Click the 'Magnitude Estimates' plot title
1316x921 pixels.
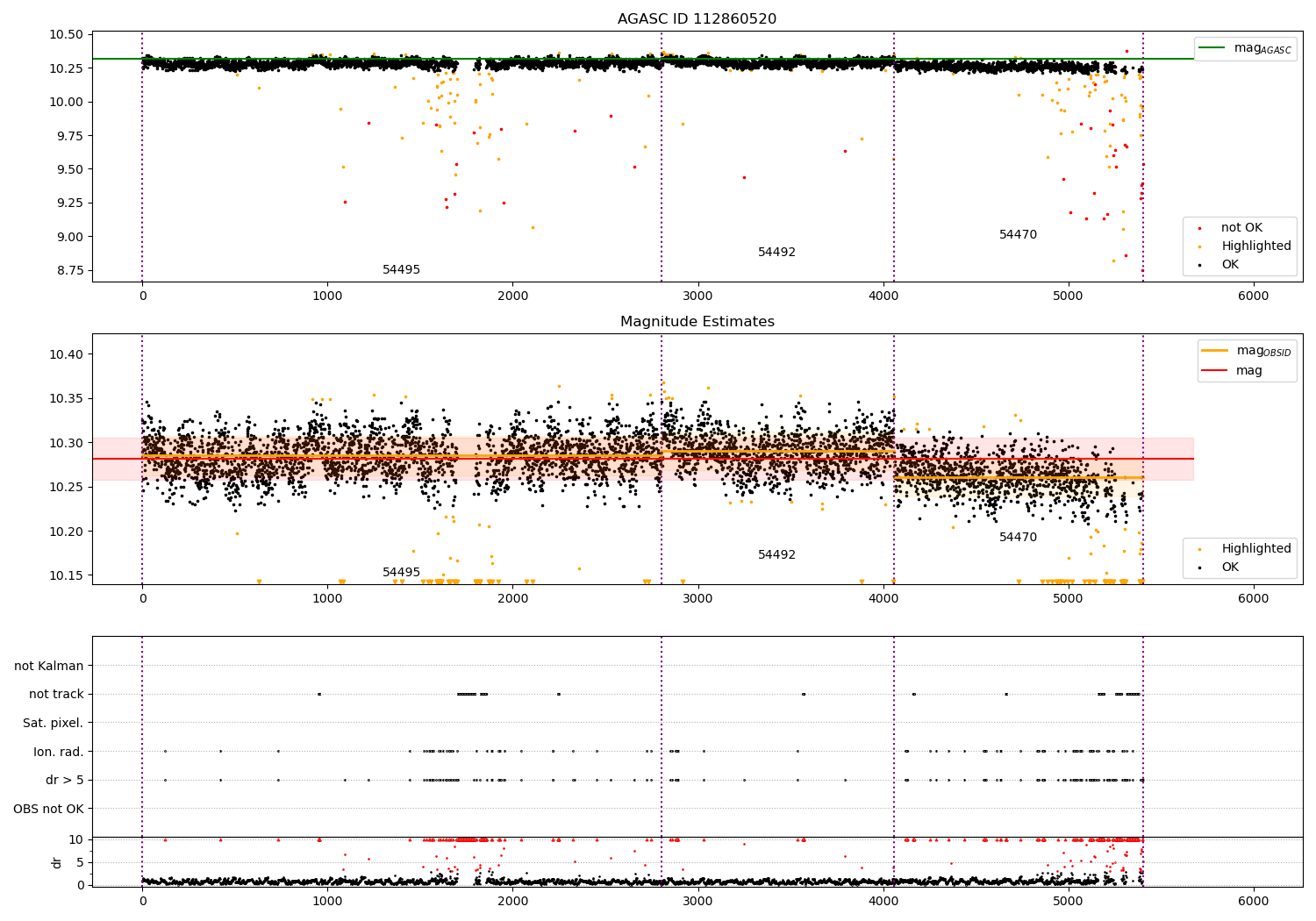pyautogui.click(x=697, y=322)
